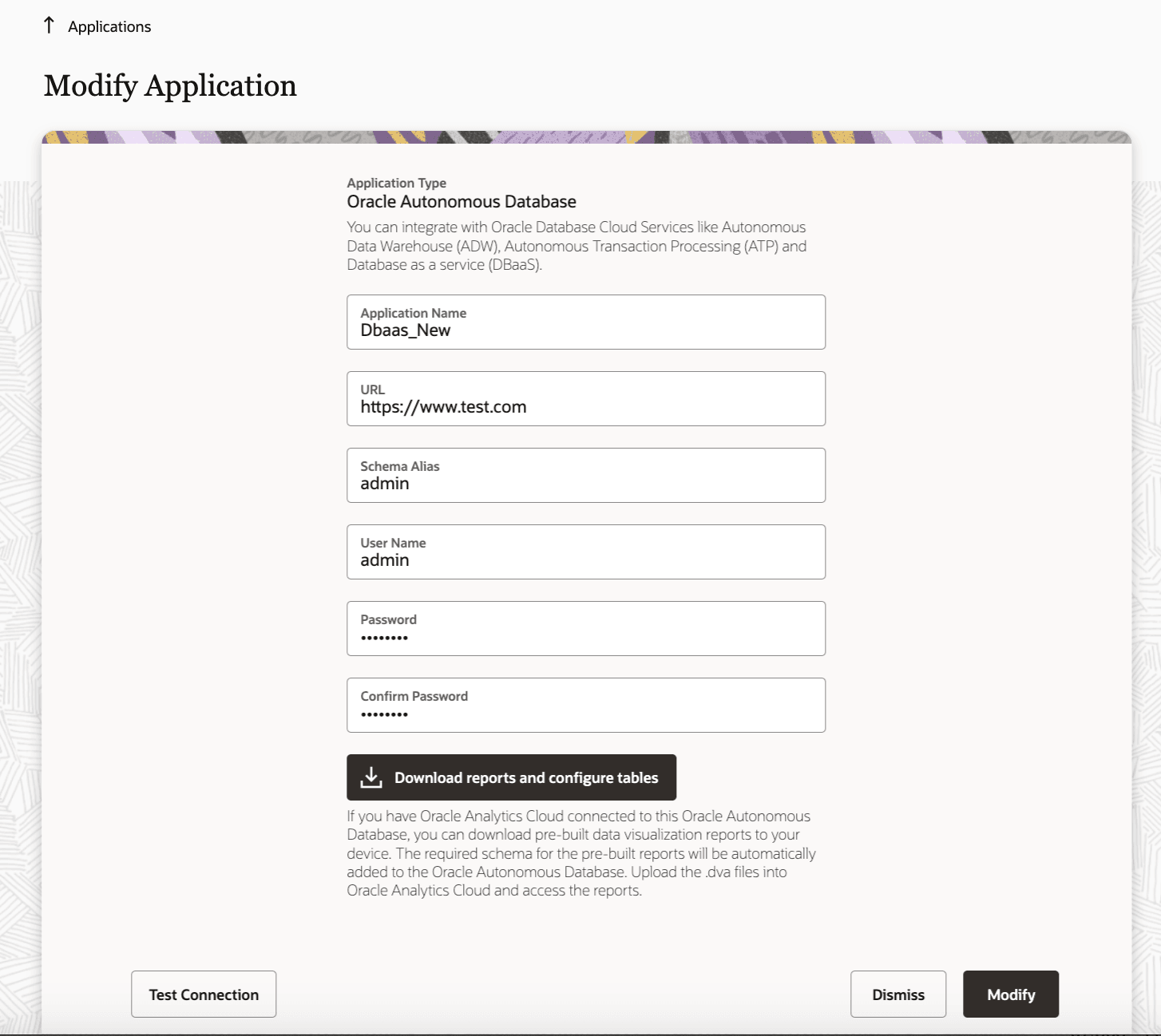This screenshot has height=1036, width=1161.
Task: Click the Dismiss button
Action: 897,994
